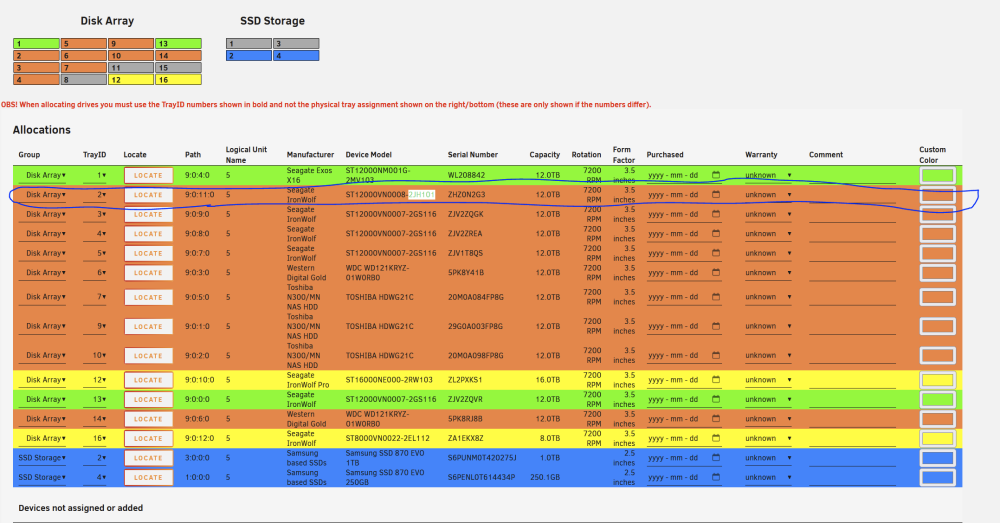Image resolution: width=1000 pixels, height=523 pixels.
Task: Select Disk Array tray 15 slot
Action: [179, 68]
